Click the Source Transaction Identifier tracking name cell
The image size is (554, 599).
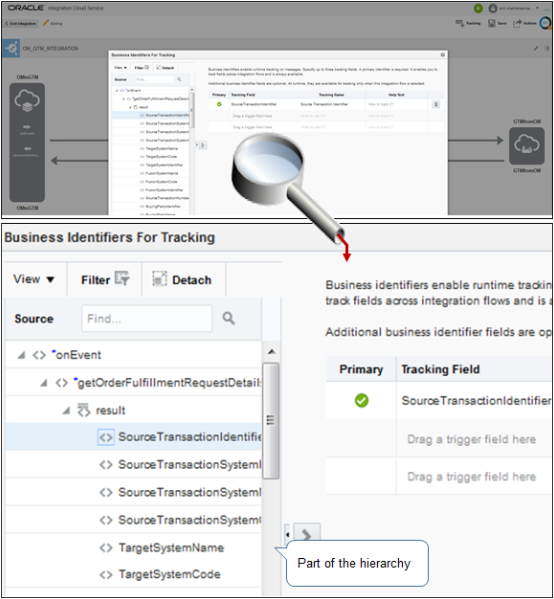[324, 104]
